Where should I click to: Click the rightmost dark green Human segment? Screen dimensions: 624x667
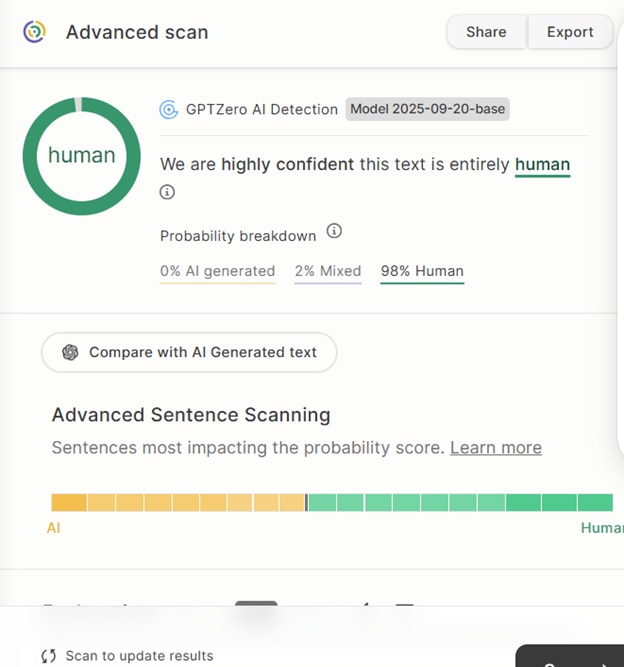click(x=594, y=502)
